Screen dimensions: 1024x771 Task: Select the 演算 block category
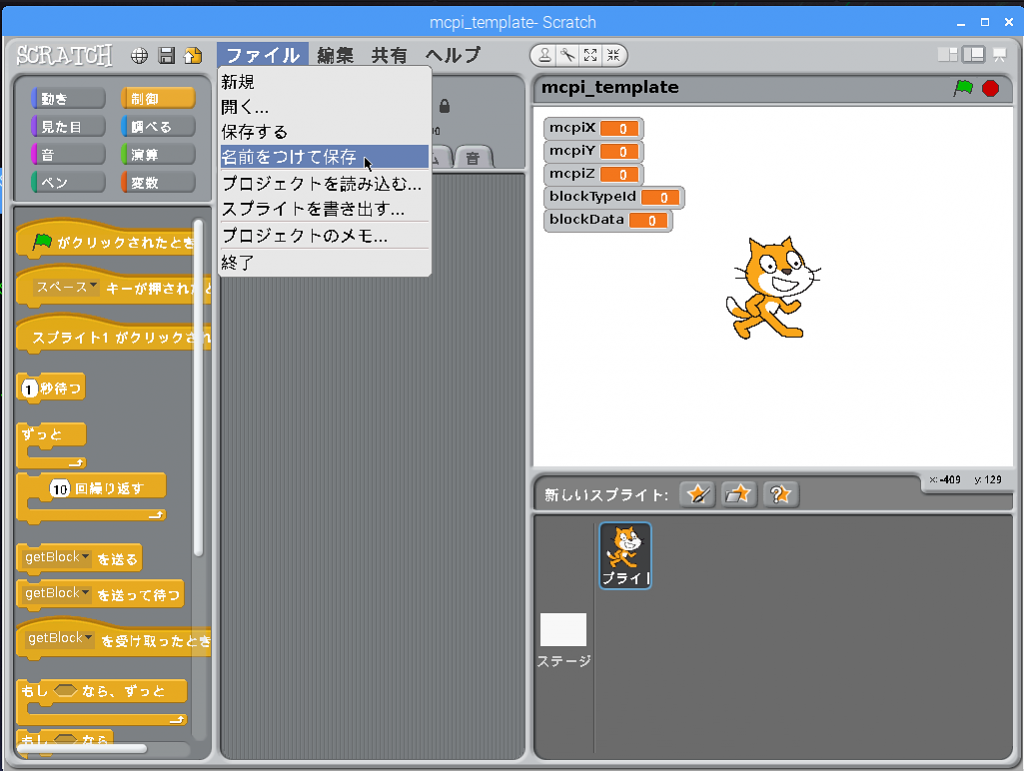(x=158, y=155)
